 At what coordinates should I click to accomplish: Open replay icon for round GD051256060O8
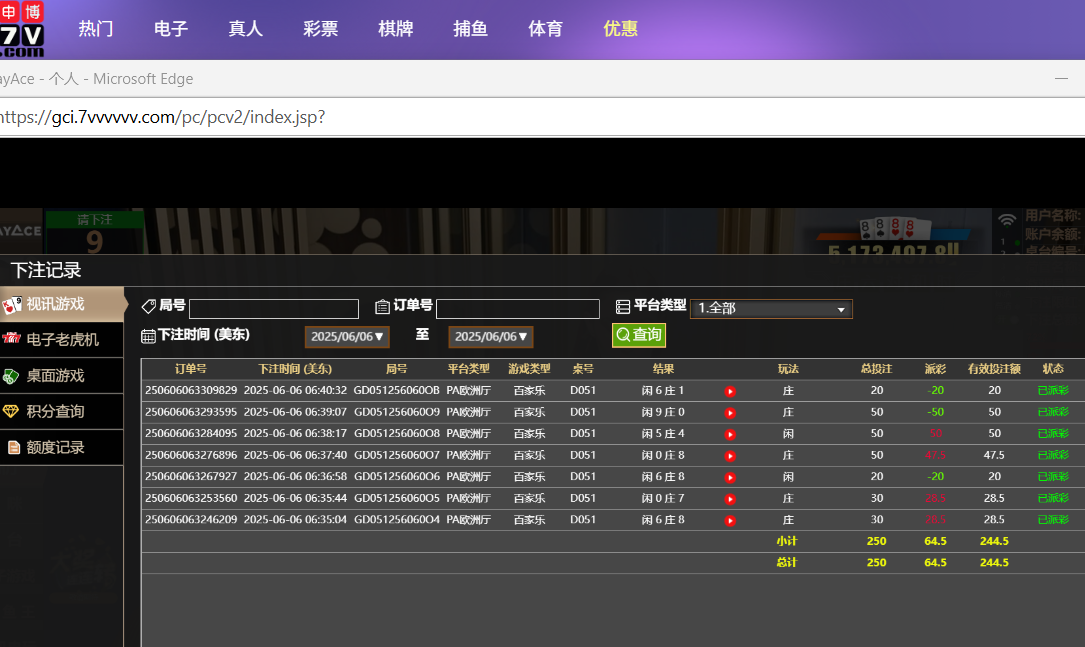click(730, 434)
